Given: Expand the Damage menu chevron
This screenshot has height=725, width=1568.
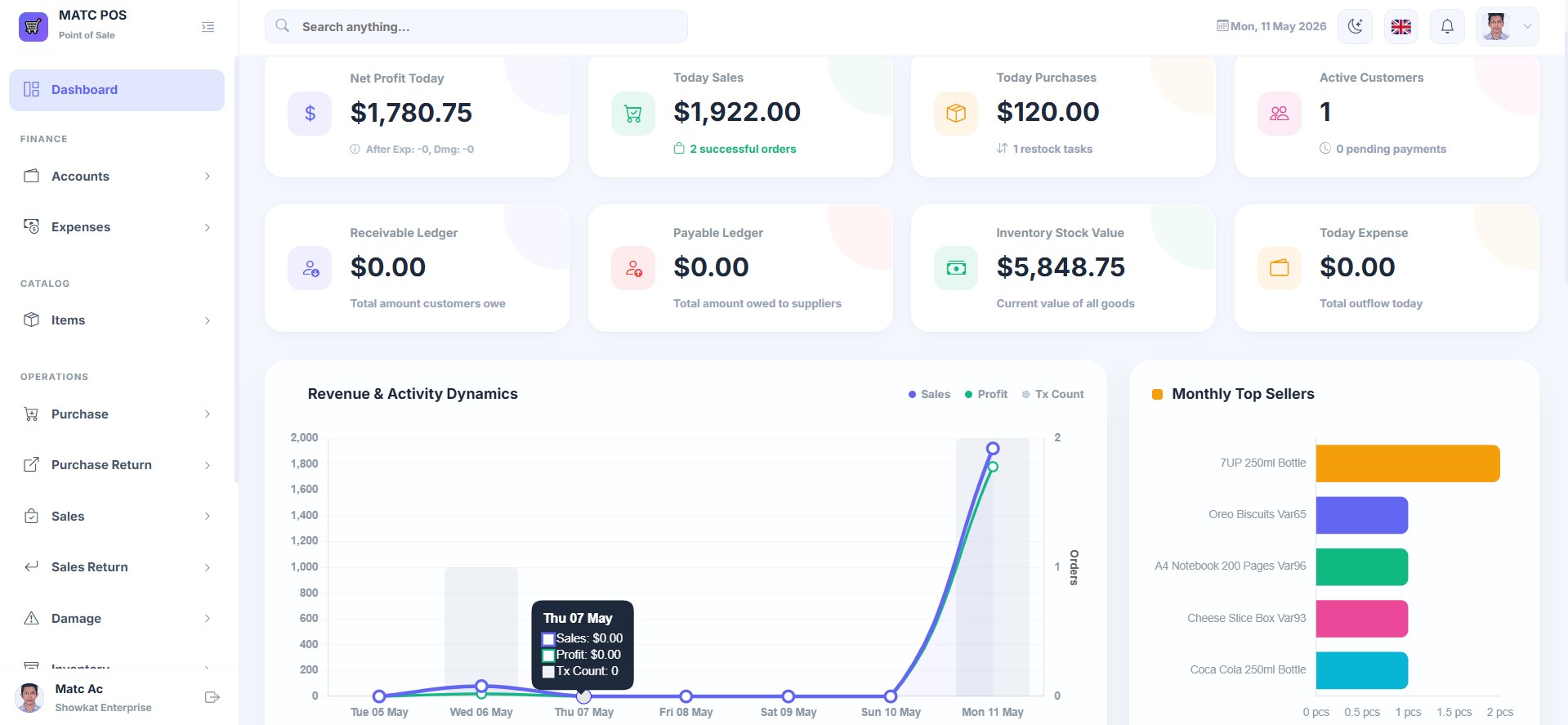Looking at the screenshot, I should coord(208,618).
